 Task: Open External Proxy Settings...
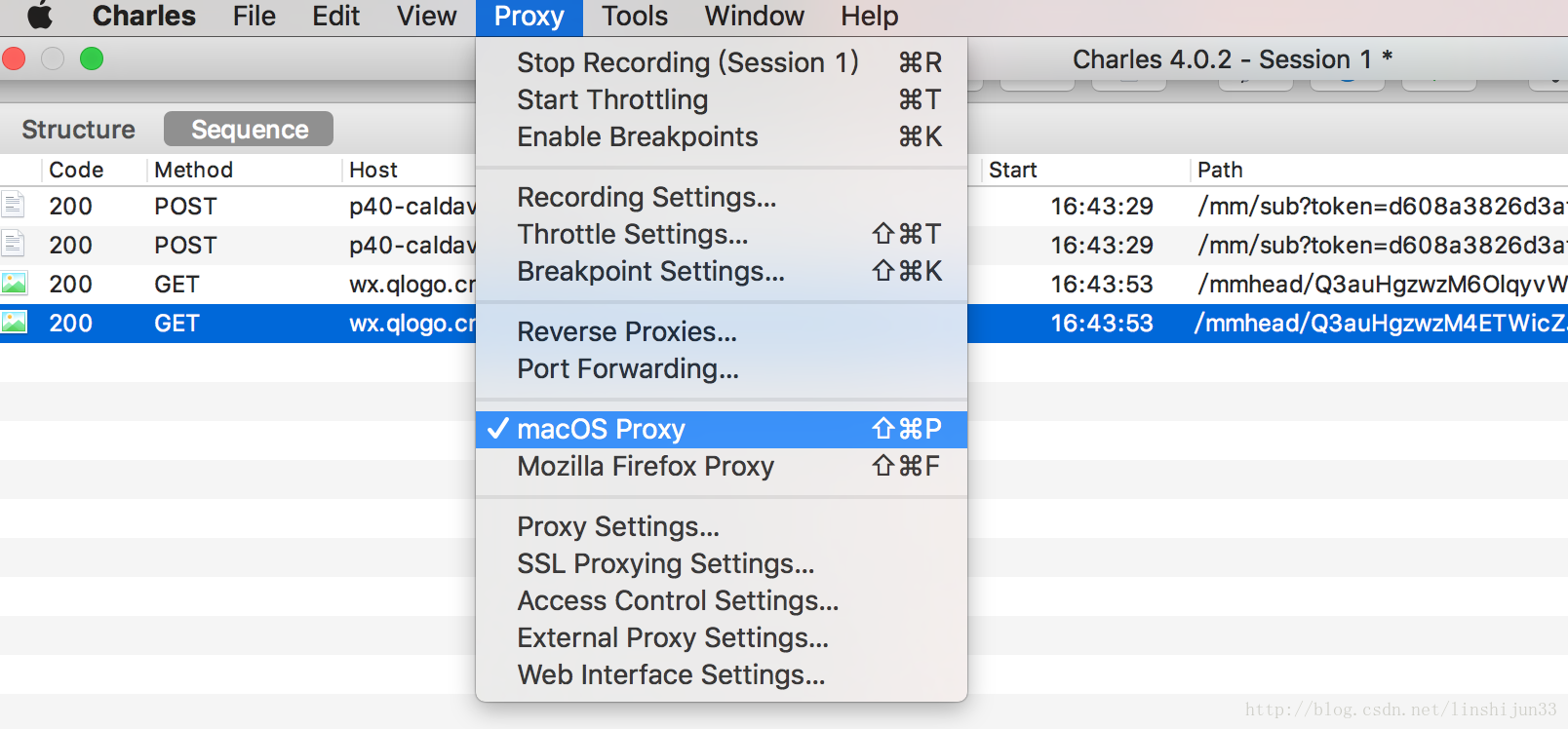722,637
